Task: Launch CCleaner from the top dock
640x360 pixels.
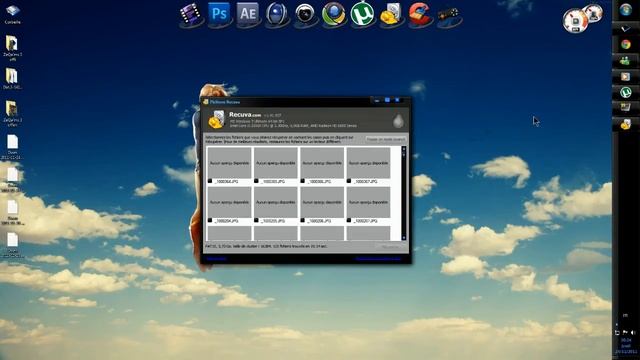Action: pos(420,14)
